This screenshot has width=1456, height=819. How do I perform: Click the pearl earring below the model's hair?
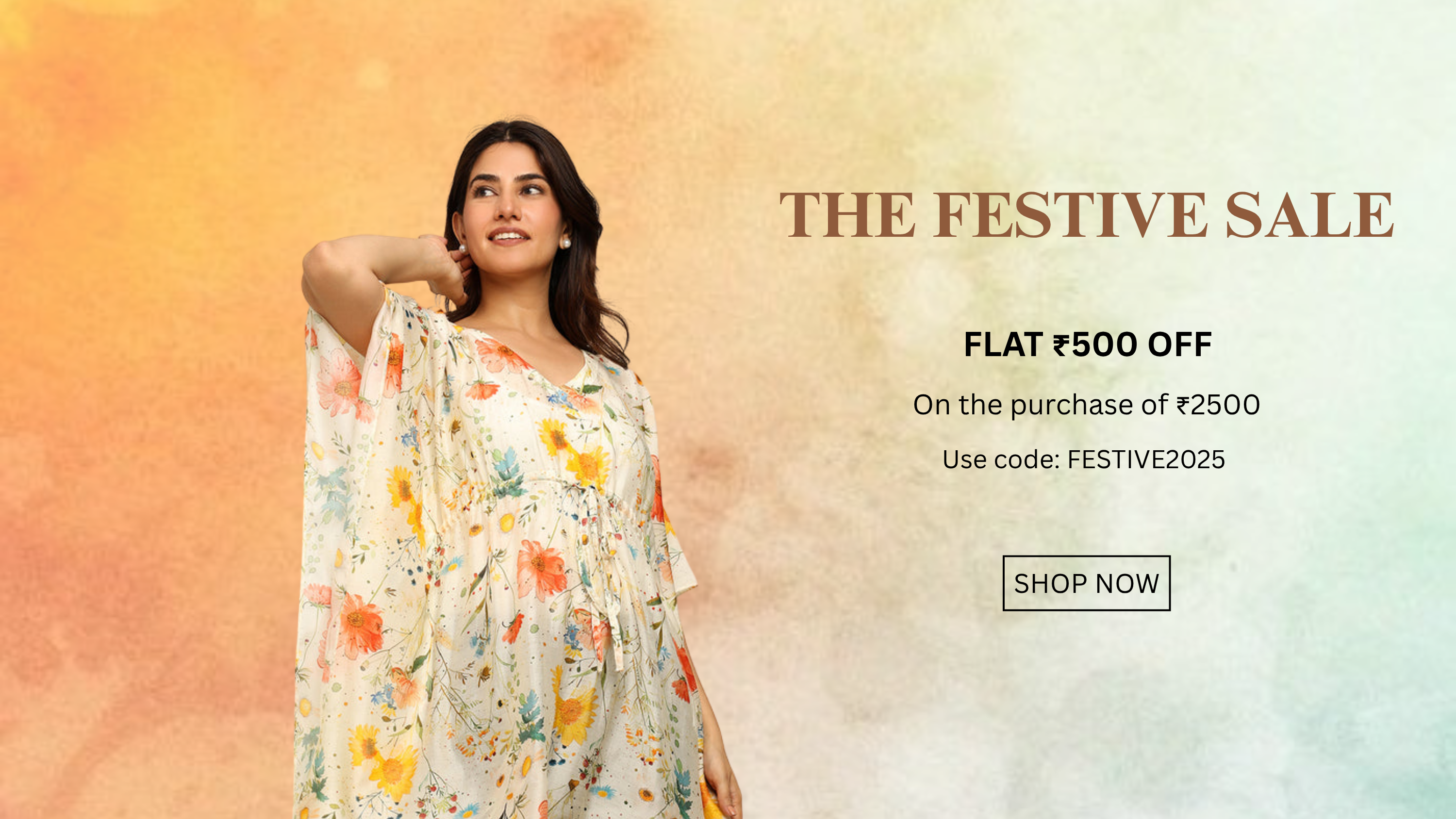coord(564,243)
